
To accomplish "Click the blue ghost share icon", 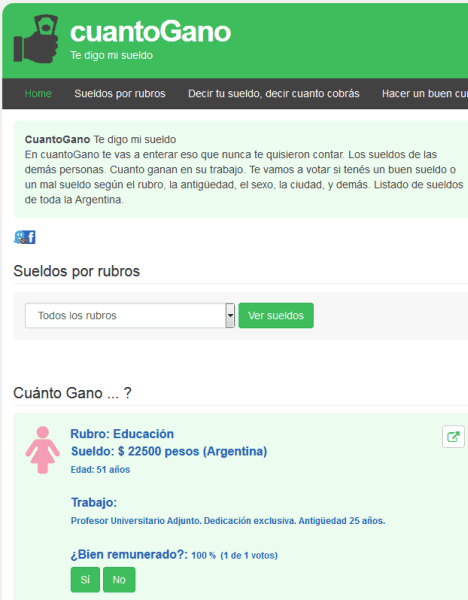I will [x=20, y=237].
